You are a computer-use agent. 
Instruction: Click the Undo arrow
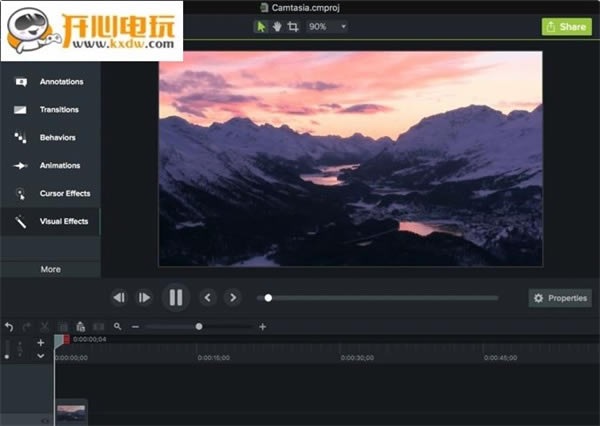click(9, 327)
